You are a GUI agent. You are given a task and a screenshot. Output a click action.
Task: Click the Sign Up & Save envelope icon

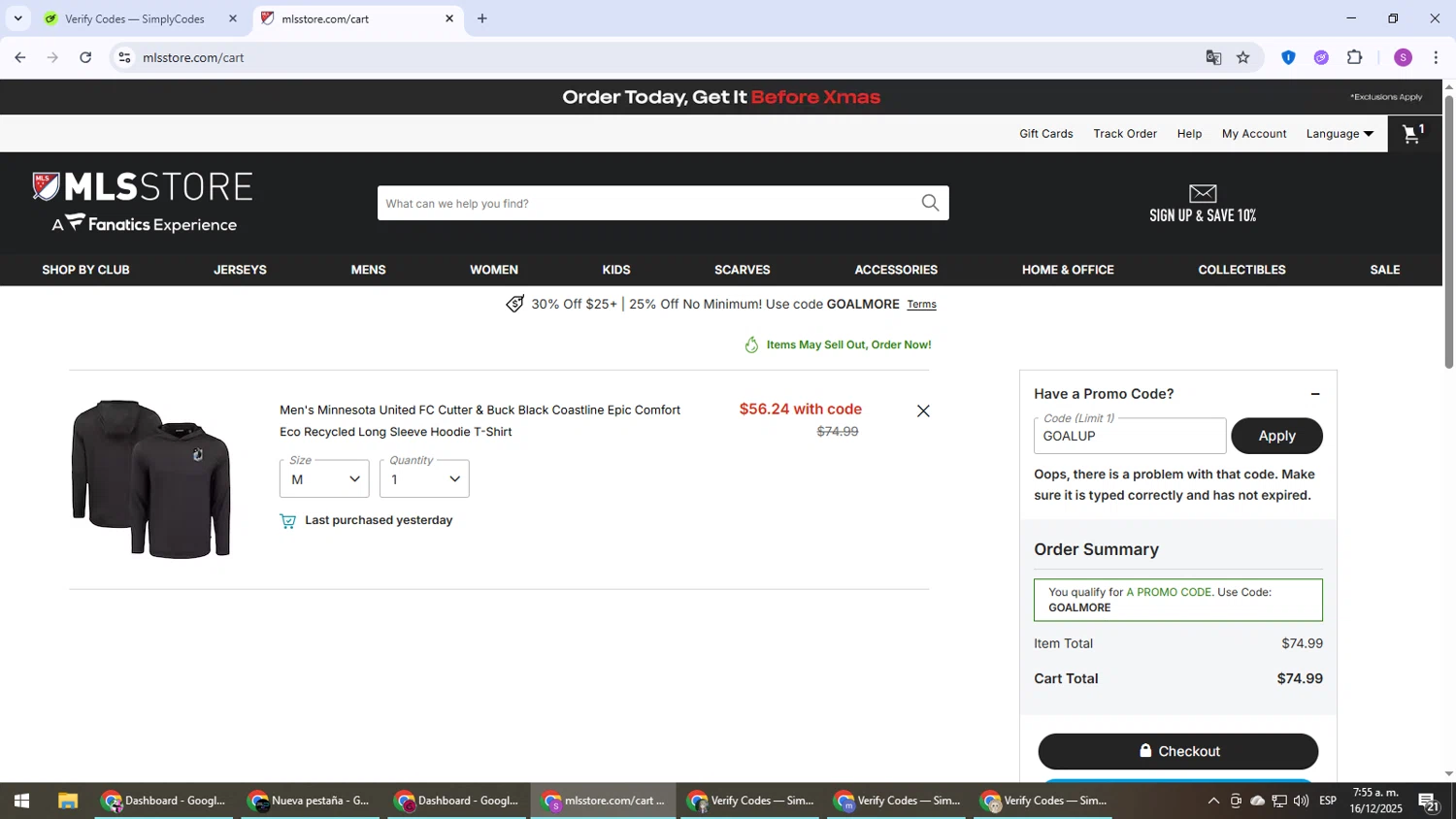coord(1203,193)
